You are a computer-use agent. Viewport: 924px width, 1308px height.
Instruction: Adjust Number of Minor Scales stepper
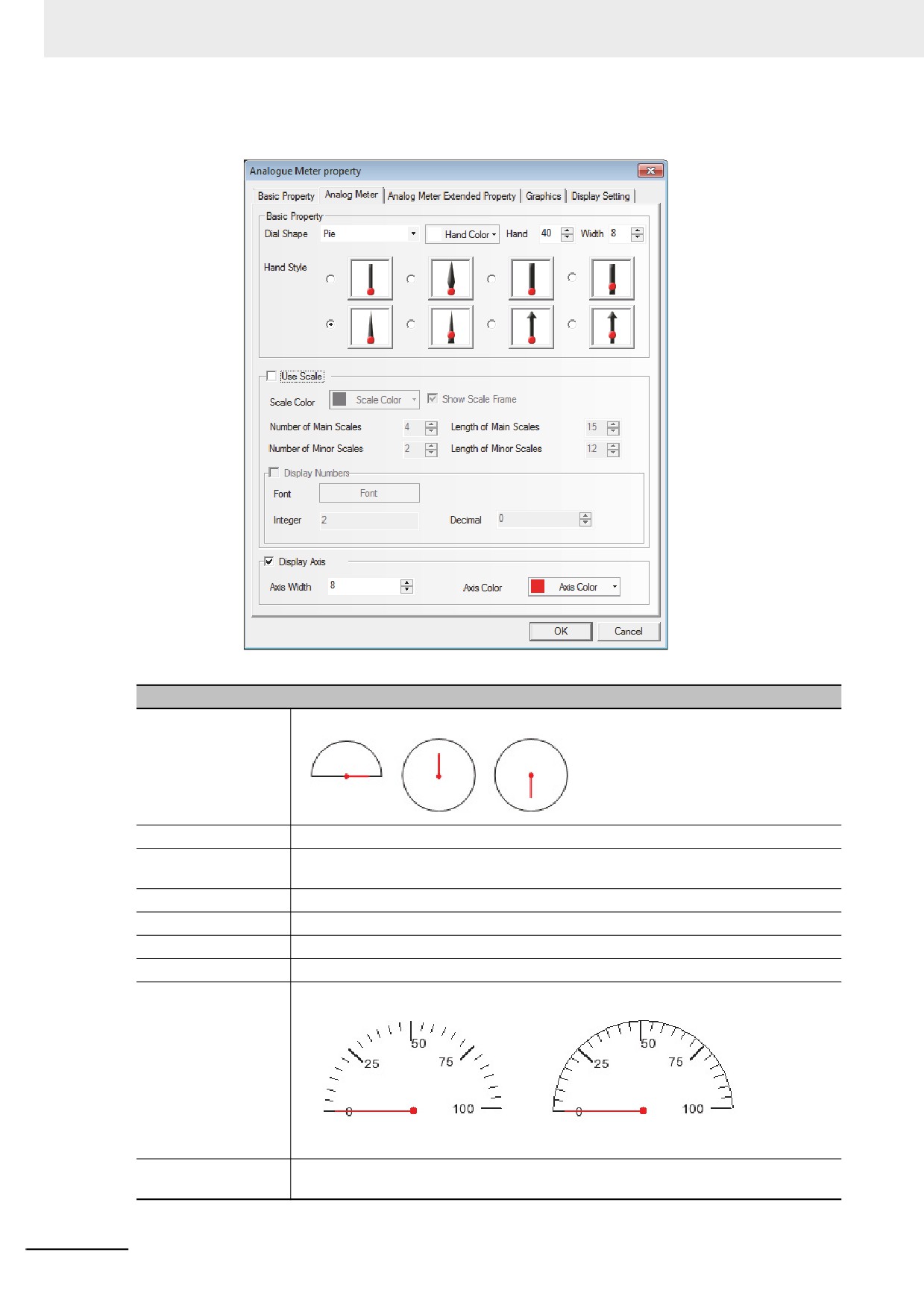431,450
